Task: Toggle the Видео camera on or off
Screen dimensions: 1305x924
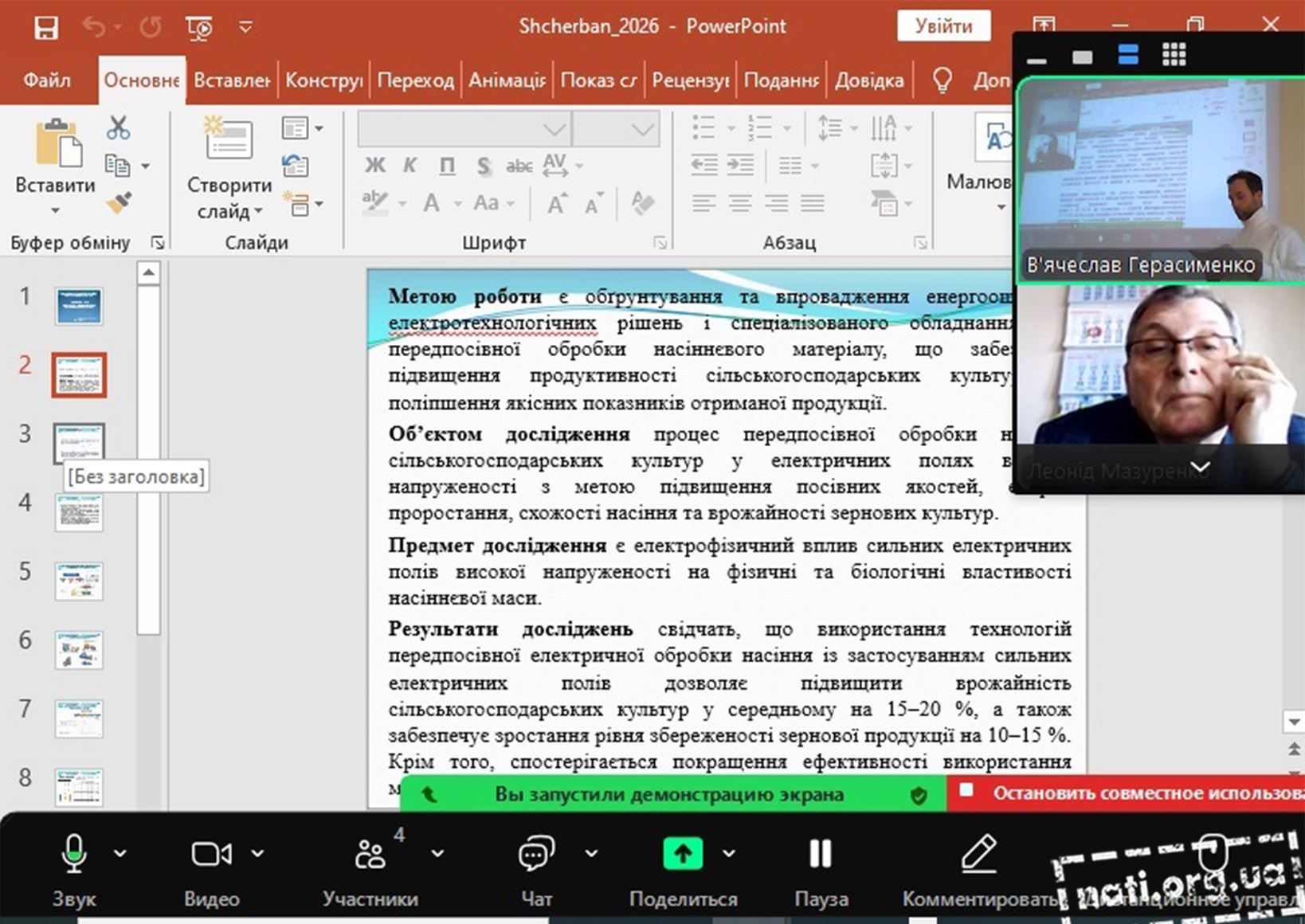Action: pyautogui.click(x=211, y=854)
